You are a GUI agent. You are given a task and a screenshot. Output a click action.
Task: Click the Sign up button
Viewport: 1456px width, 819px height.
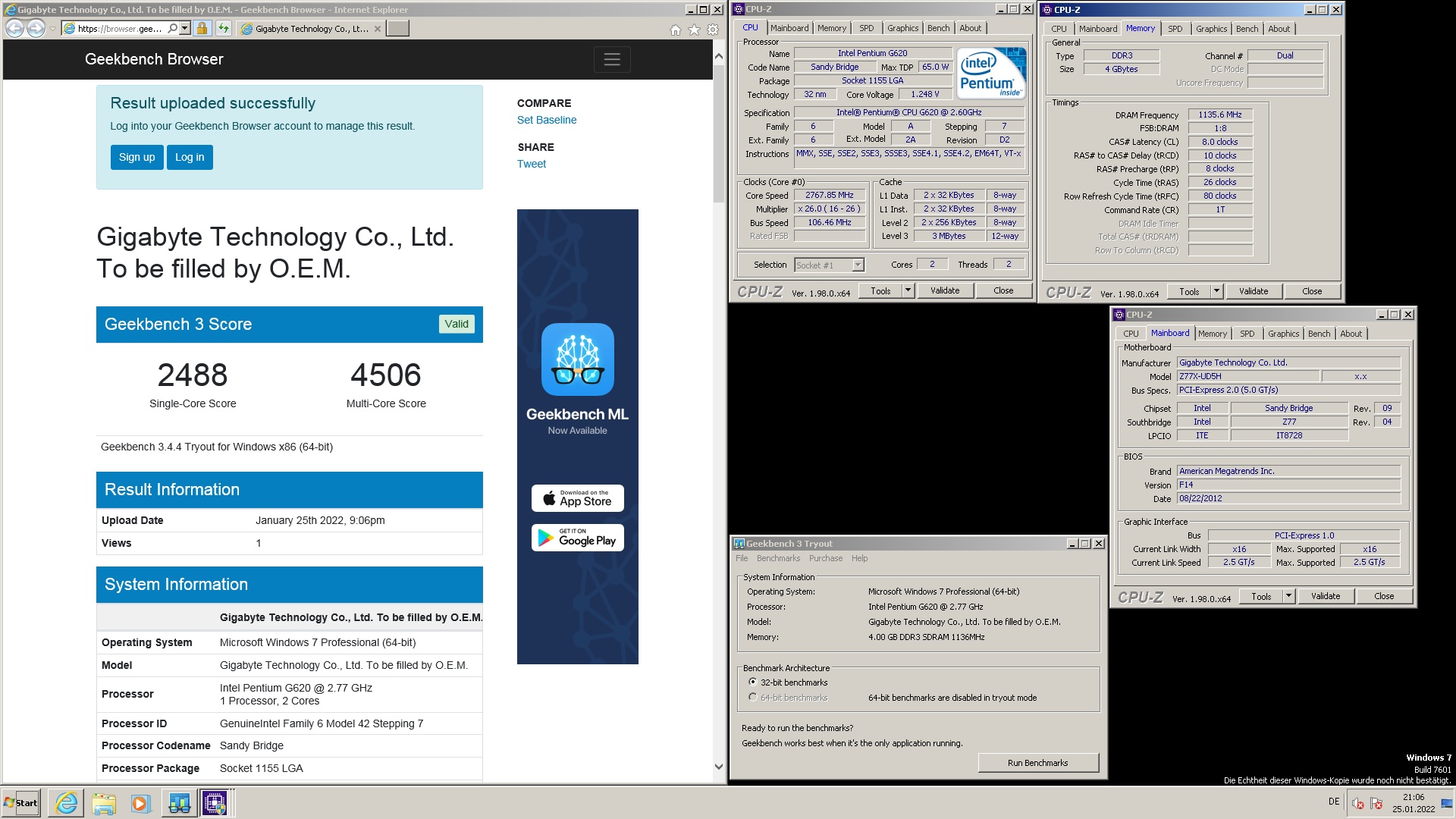pos(136,157)
